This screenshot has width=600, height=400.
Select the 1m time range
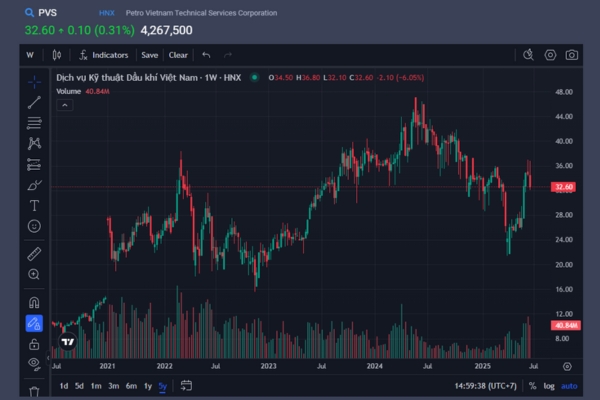point(96,386)
